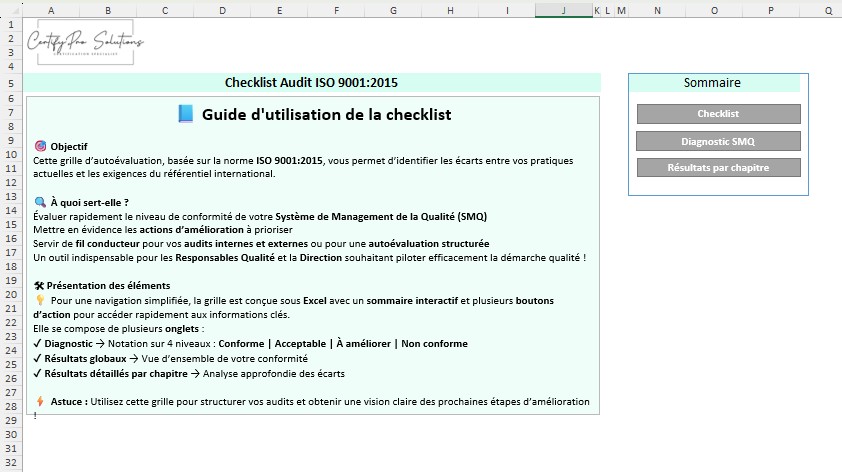Select narrow column L header
Viewport: 842px width, 472px height.
pyautogui.click(x=608, y=10)
